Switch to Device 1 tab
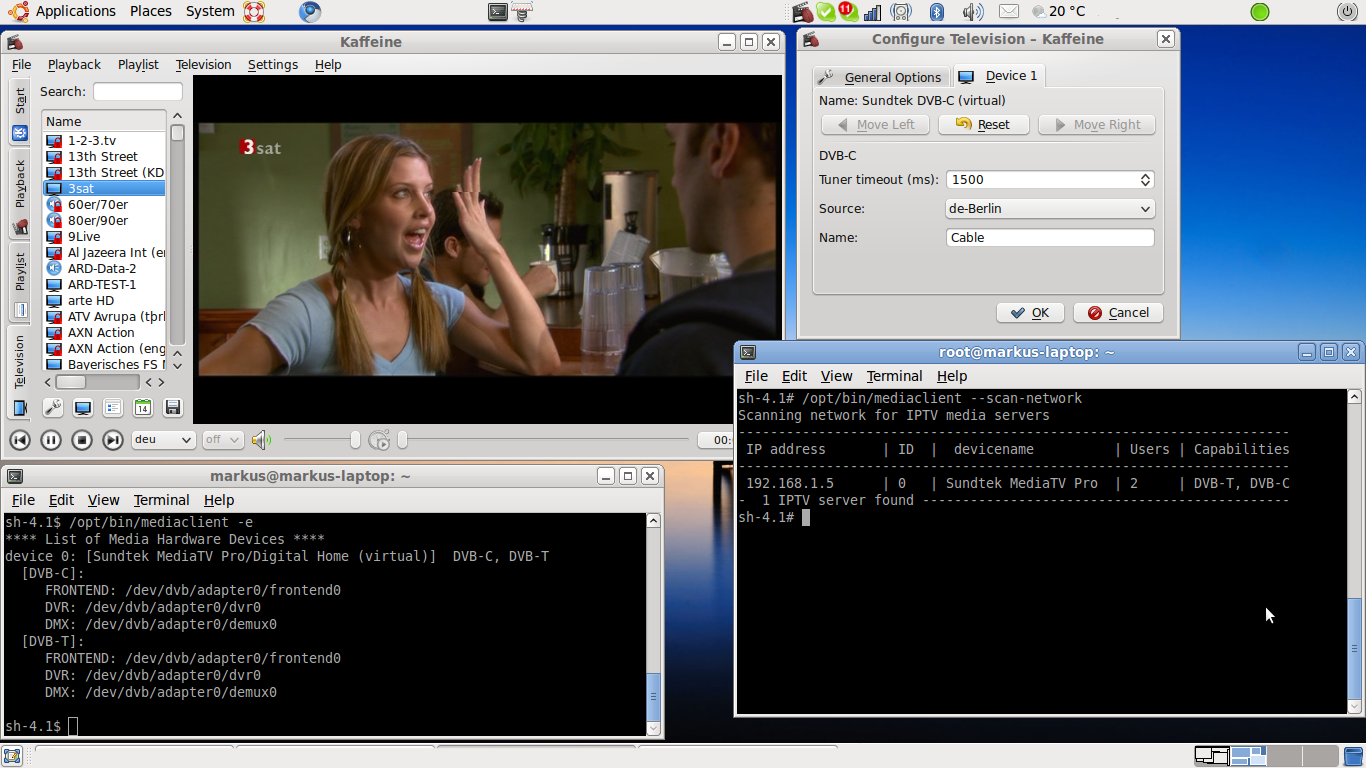The height and width of the screenshot is (768, 1366). click(998, 76)
